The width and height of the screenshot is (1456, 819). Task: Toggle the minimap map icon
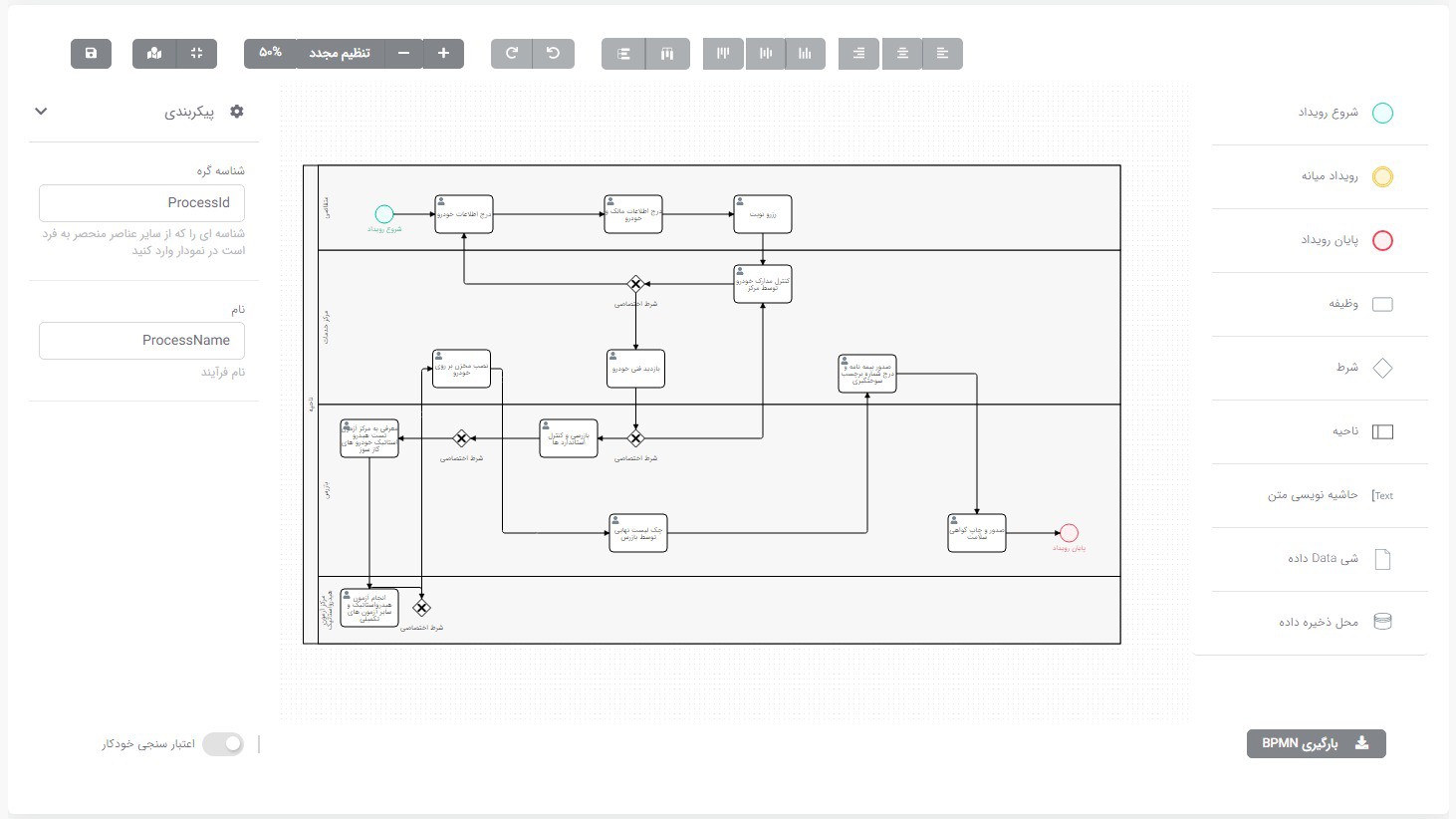(154, 54)
